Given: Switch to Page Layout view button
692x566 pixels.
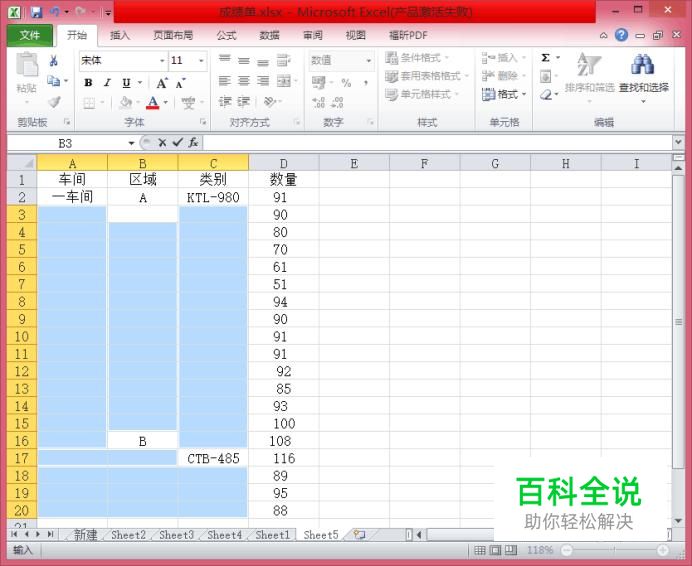Looking at the screenshot, I should pyautogui.click(x=496, y=550).
